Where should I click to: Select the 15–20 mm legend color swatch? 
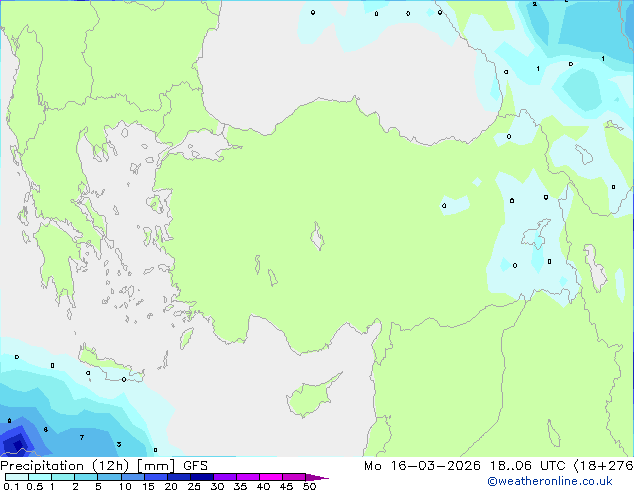(x=155, y=477)
